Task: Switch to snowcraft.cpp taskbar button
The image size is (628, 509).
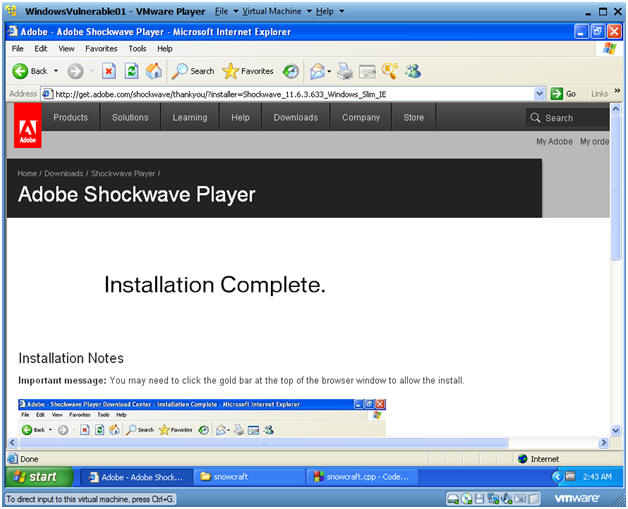Action: pos(363,477)
